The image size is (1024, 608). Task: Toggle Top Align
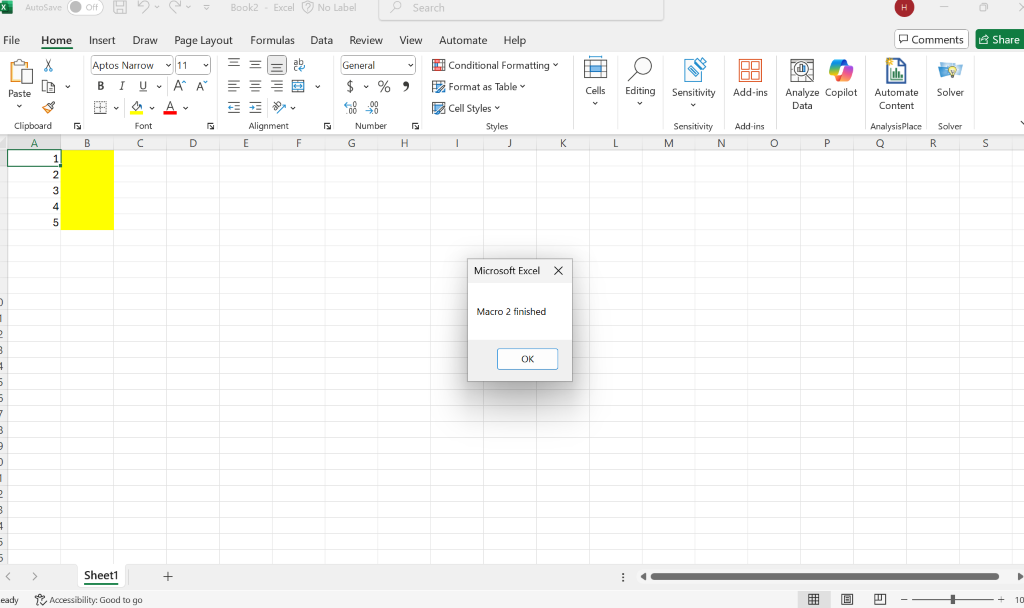tap(234, 64)
